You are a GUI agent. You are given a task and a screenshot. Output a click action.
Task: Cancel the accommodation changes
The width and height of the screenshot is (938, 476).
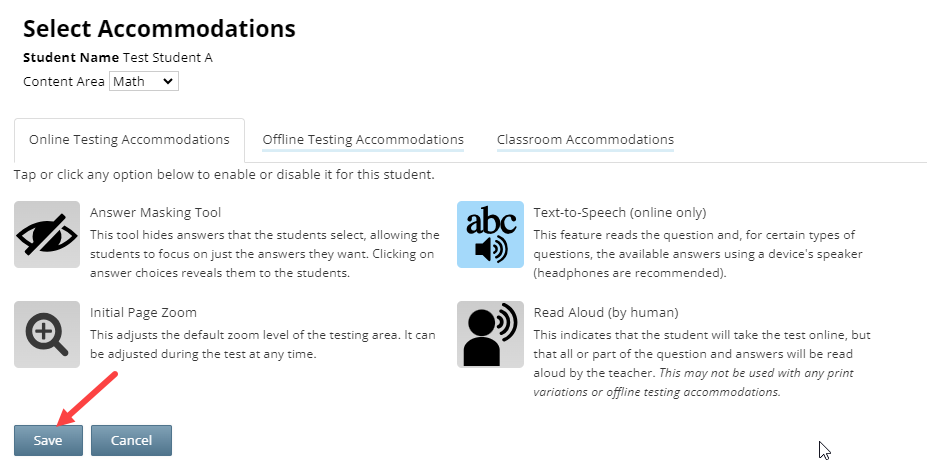pos(131,441)
